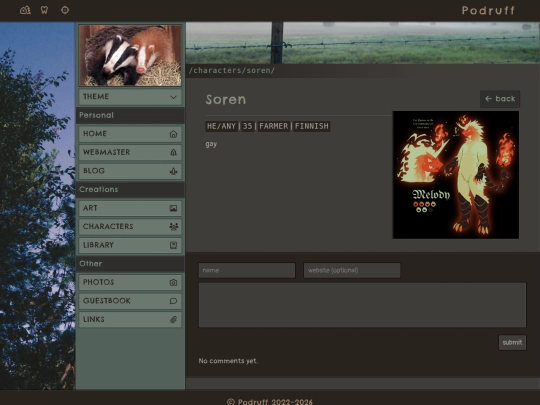Click the circled square icon in top bar
The image size is (540, 405).
[65, 10]
